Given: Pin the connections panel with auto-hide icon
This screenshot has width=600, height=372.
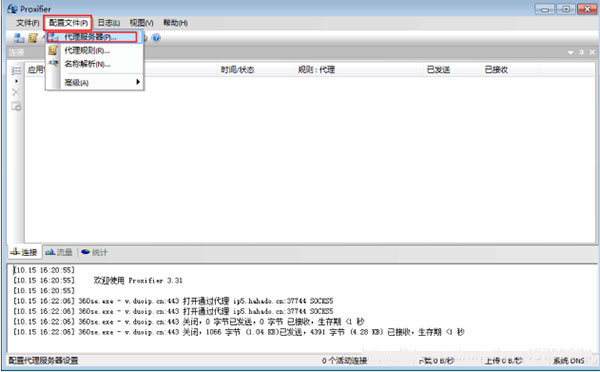Looking at the screenshot, I should pyautogui.click(x=581, y=52).
